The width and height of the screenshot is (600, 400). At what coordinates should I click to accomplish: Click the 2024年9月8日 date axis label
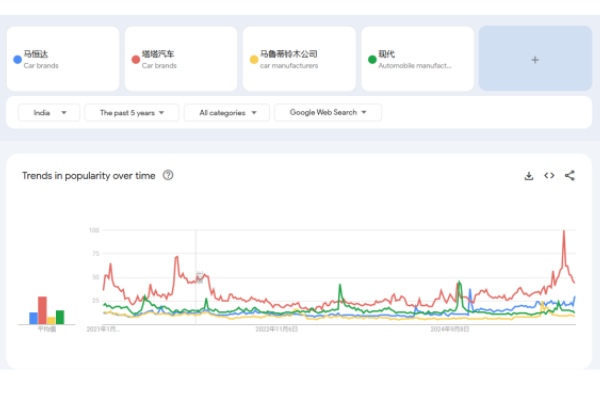[x=450, y=329]
